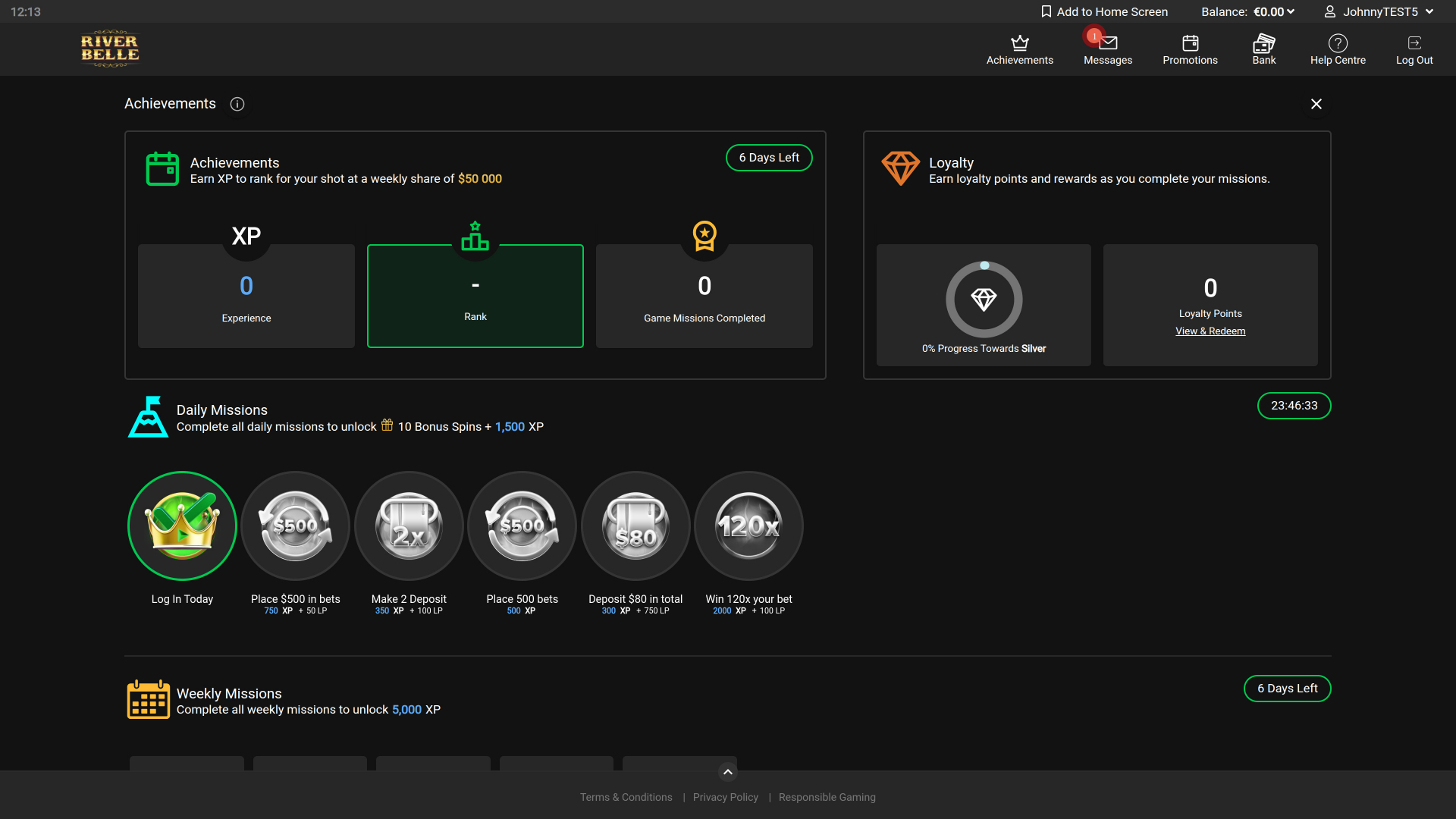
Task: Open the Promotions calendar icon
Action: click(1190, 44)
